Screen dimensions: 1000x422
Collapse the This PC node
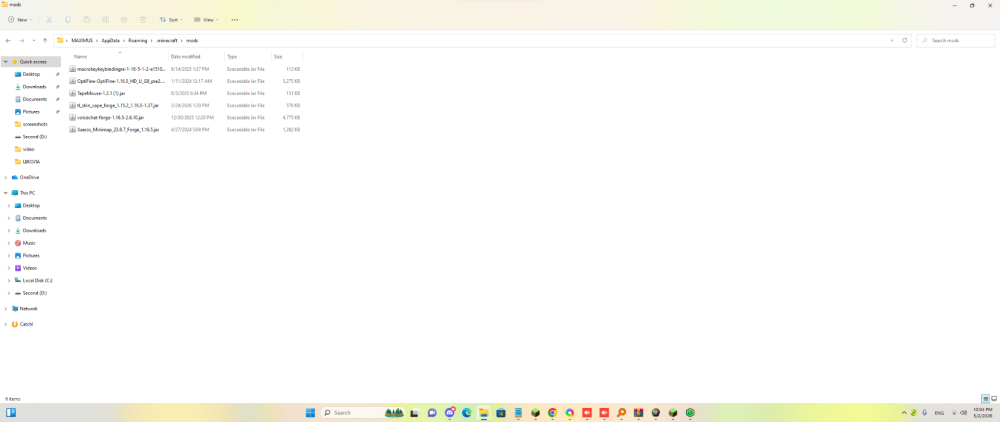click(6, 193)
